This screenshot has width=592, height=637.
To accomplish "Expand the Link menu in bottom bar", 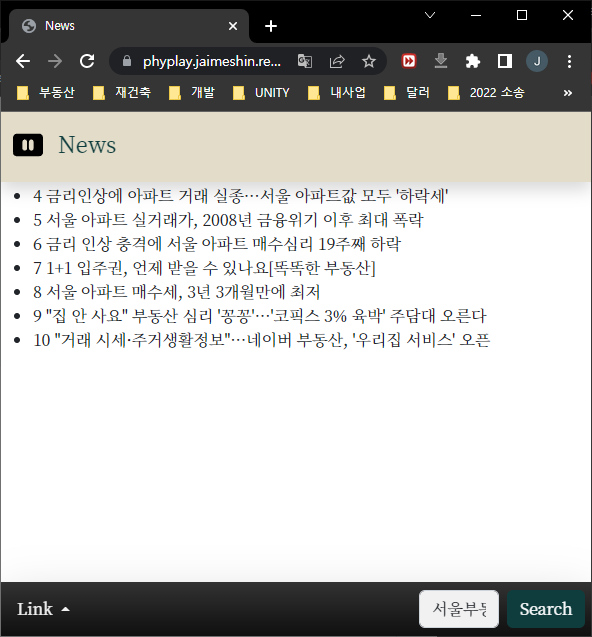I will [x=43, y=609].
